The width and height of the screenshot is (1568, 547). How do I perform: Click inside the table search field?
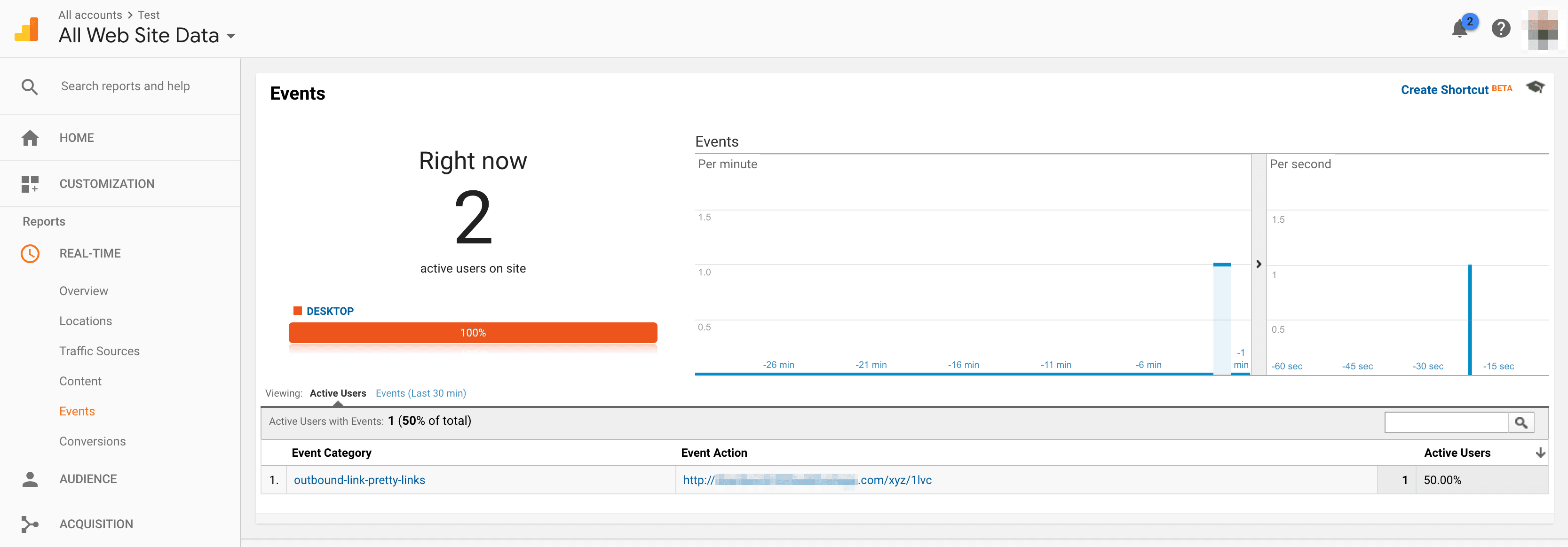1446,422
